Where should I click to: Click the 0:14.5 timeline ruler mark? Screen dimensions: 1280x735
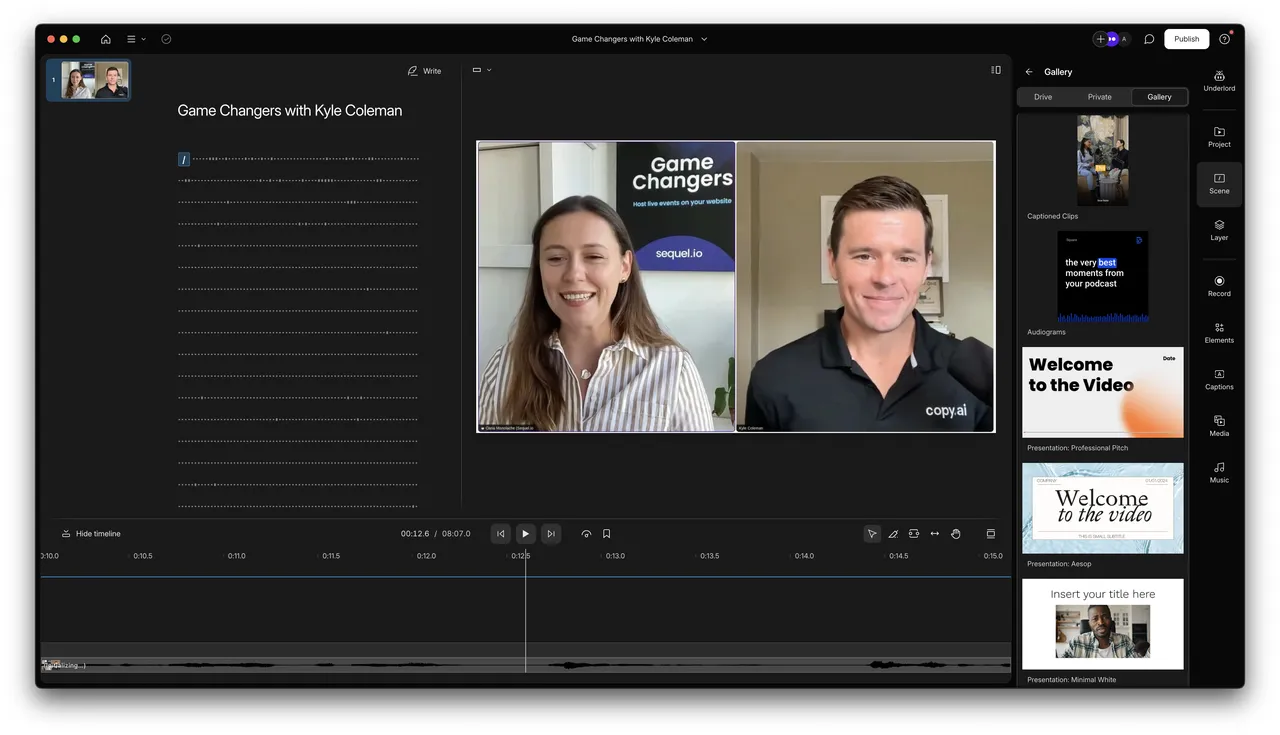[x=899, y=556]
